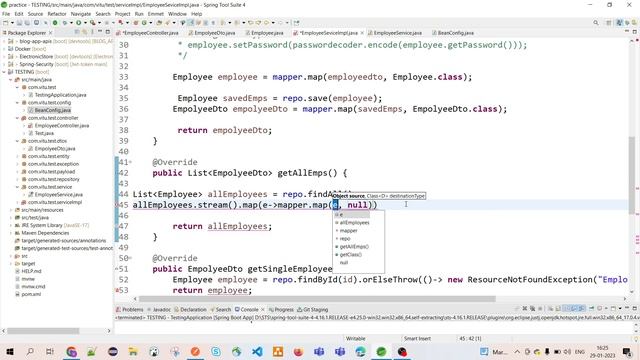Open Firefox from the taskbar

tap(298, 351)
